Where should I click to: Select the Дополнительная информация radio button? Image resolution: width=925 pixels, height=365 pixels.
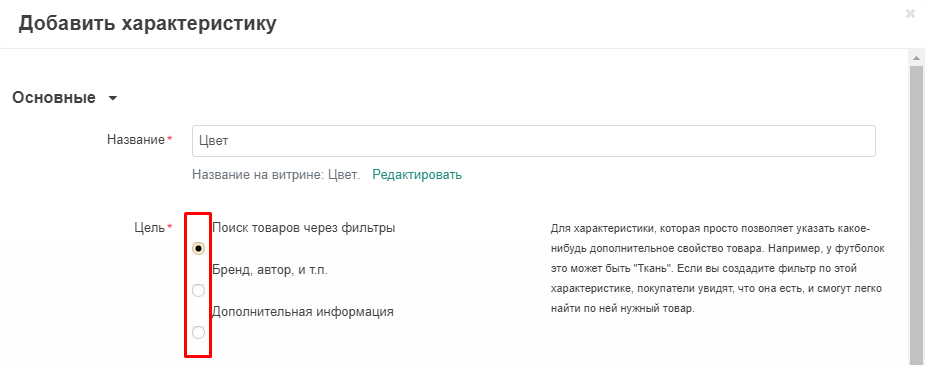coord(199,333)
